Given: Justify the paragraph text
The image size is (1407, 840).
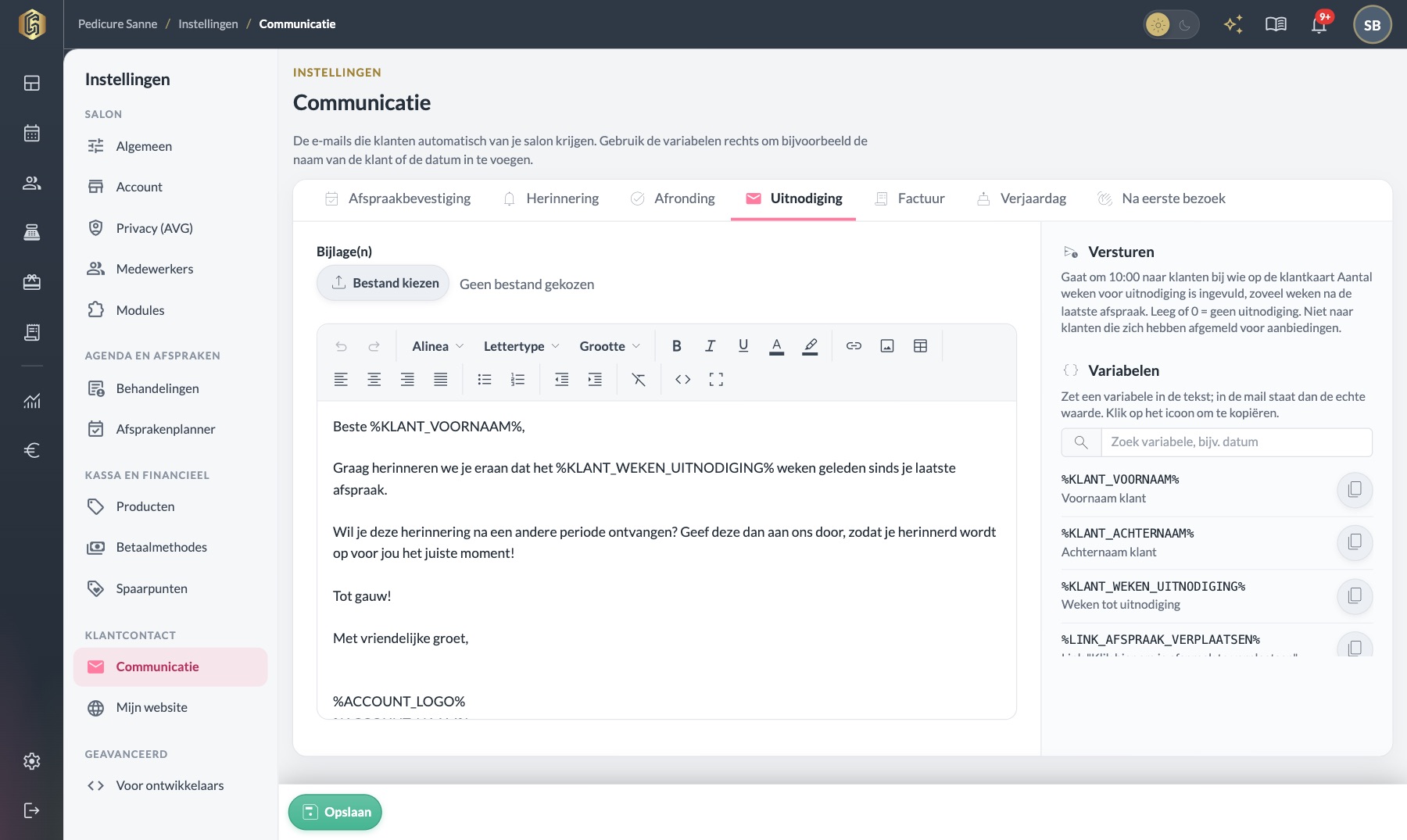Looking at the screenshot, I should (x=441, y=380).
